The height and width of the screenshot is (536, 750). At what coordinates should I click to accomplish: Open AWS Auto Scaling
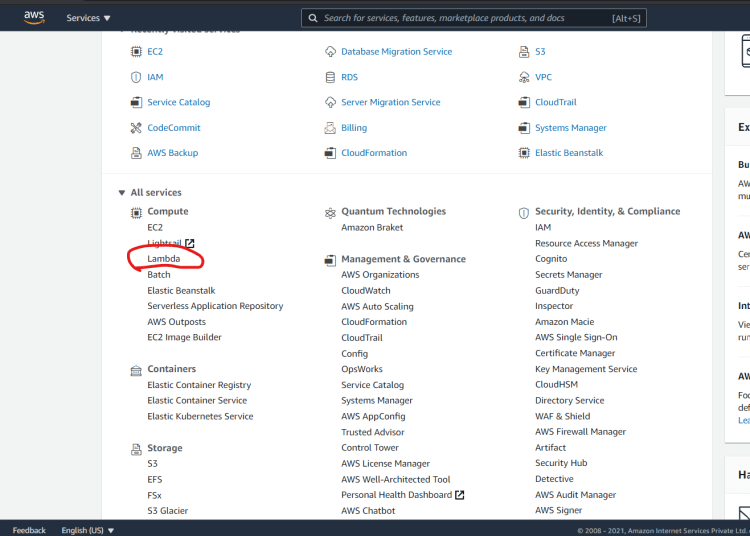377,306
